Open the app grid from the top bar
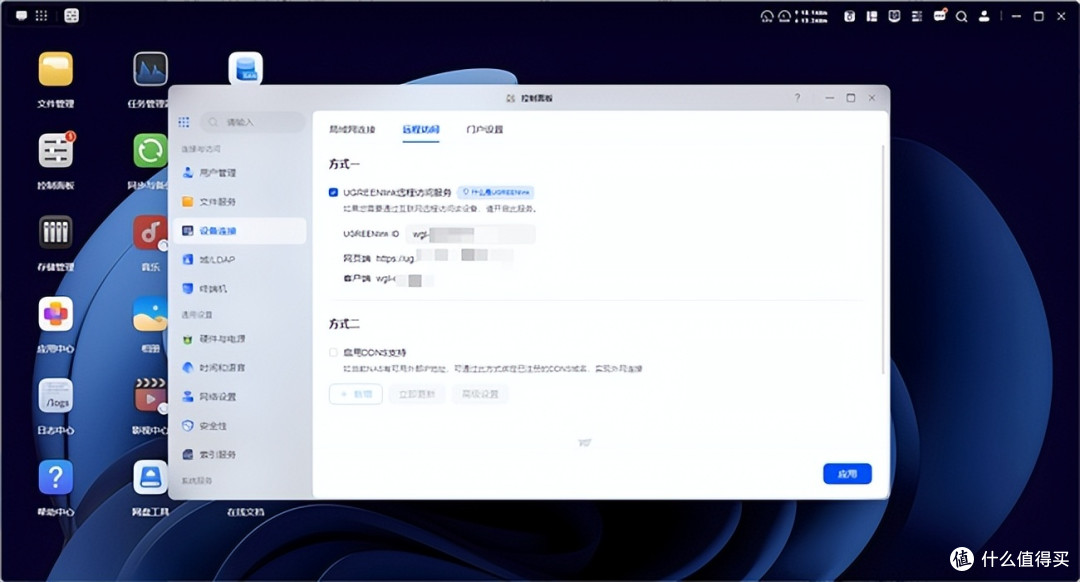The image size is (1080, 582). [41, 15]
